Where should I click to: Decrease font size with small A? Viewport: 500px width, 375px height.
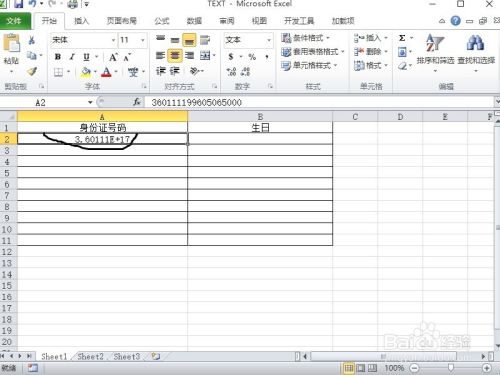coord(127,57)
